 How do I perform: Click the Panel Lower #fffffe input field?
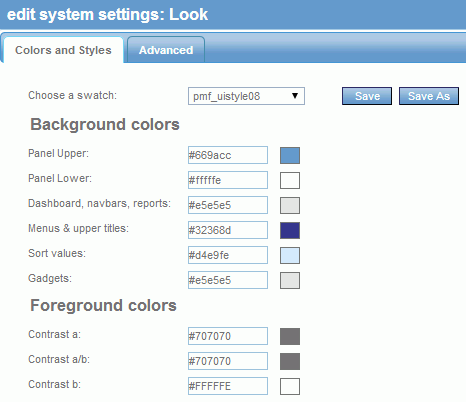(x=228, y=180)
